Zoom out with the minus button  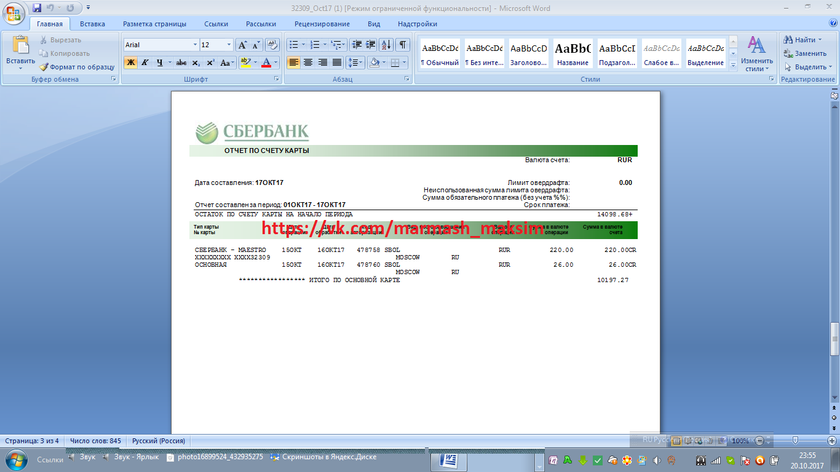click(759, 440)
